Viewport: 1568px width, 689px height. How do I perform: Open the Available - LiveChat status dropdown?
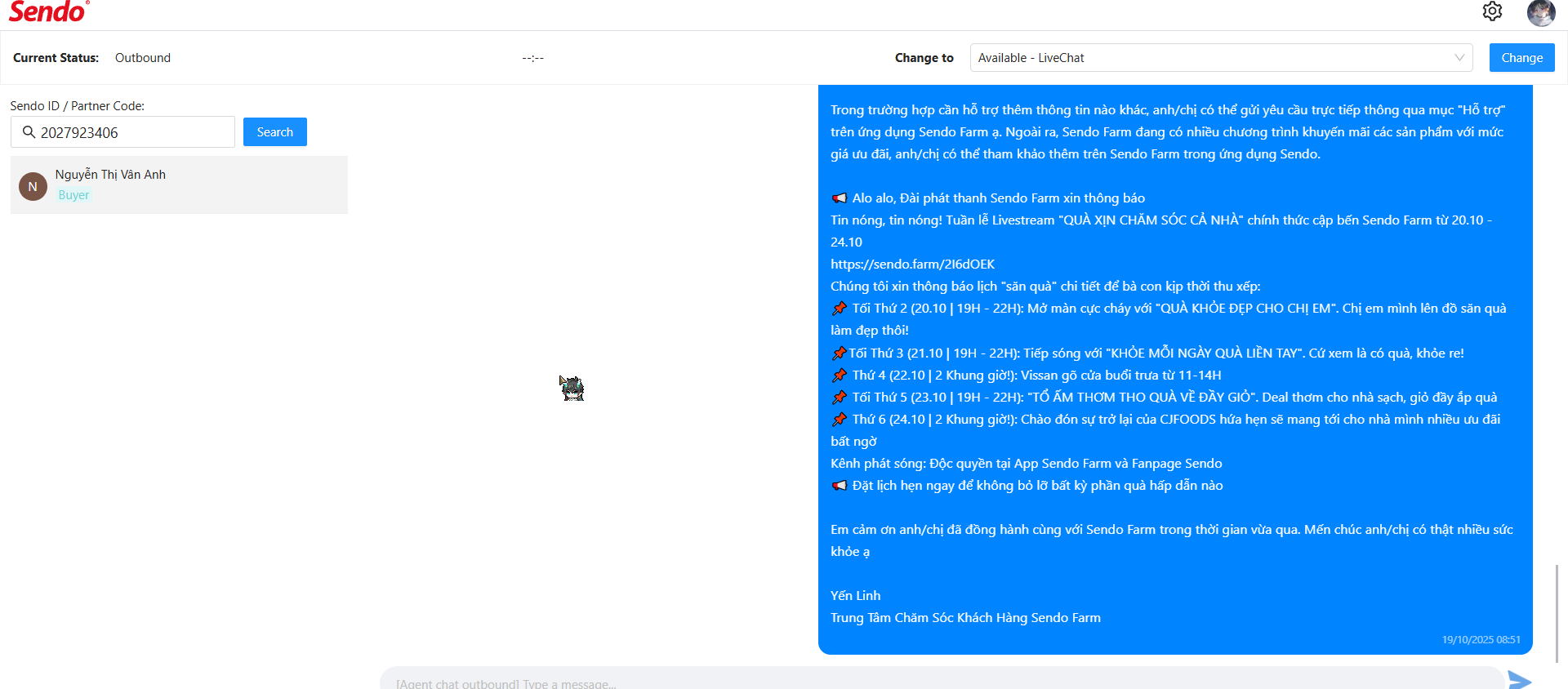[x=1221, y=58]
